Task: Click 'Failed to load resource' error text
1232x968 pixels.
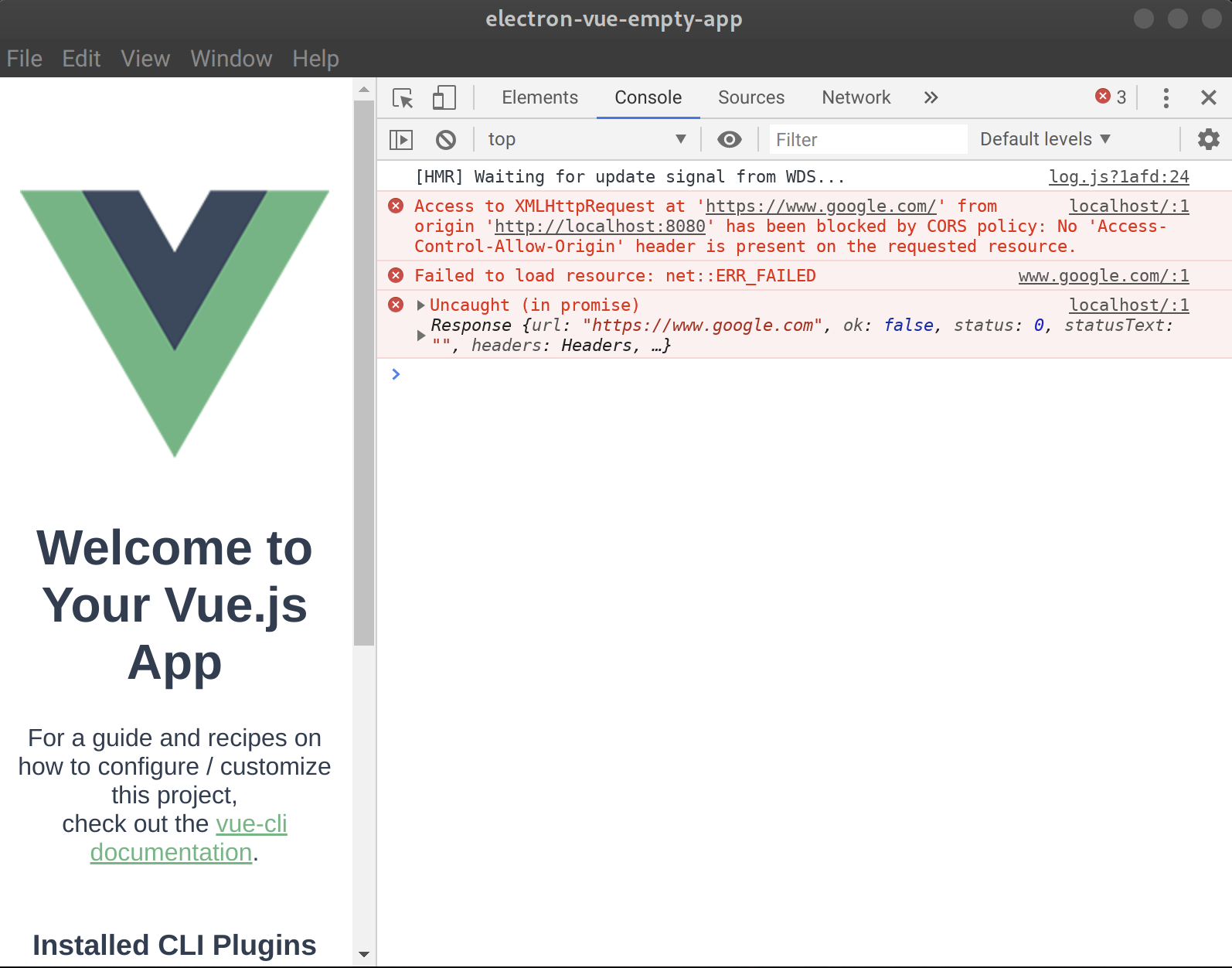Action: point(614,276)
